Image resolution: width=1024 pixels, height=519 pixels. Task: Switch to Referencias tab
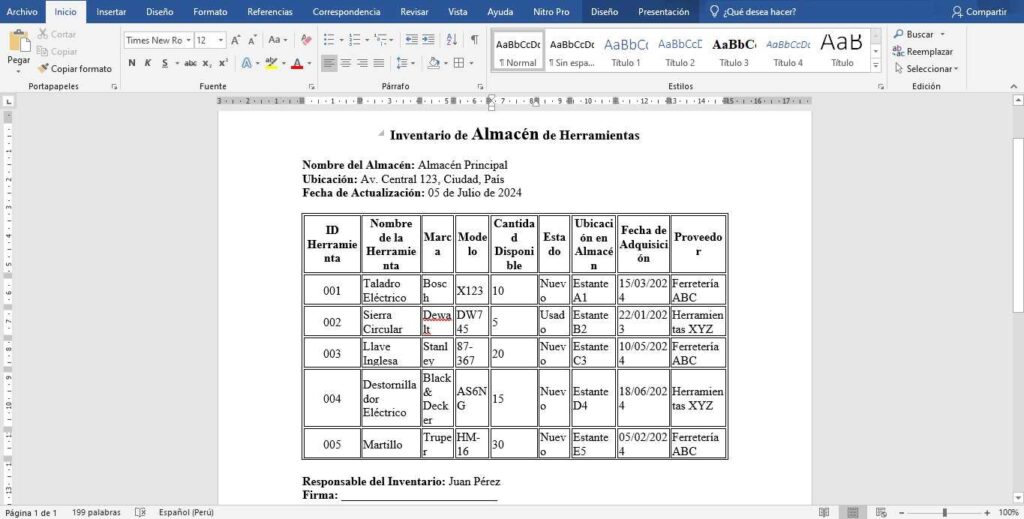pos(270,12)
